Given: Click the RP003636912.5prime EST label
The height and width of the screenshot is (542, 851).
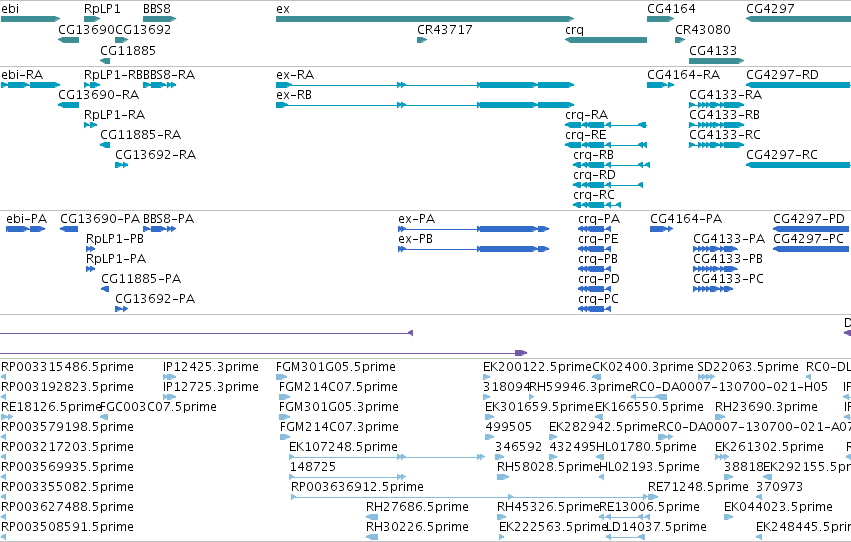Looking at the screenshot, I should click(x=357, y=486).
